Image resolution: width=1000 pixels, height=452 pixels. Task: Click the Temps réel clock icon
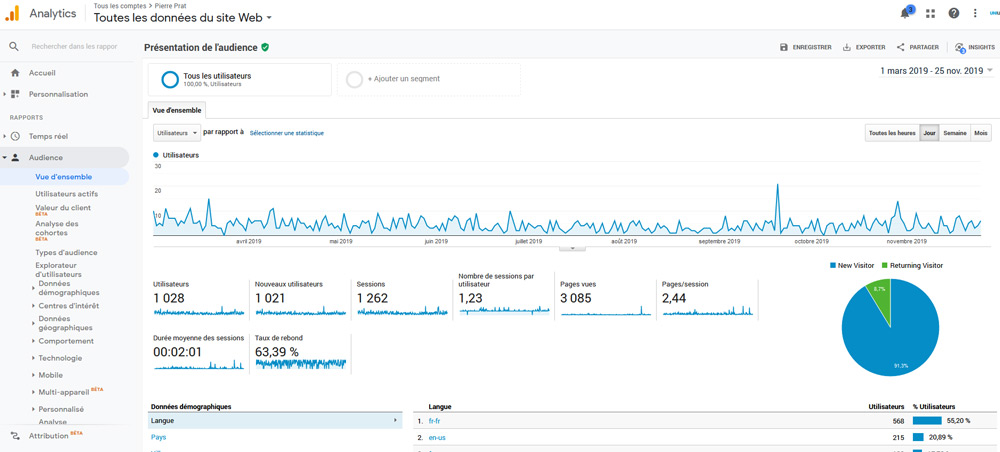(15, 136)
